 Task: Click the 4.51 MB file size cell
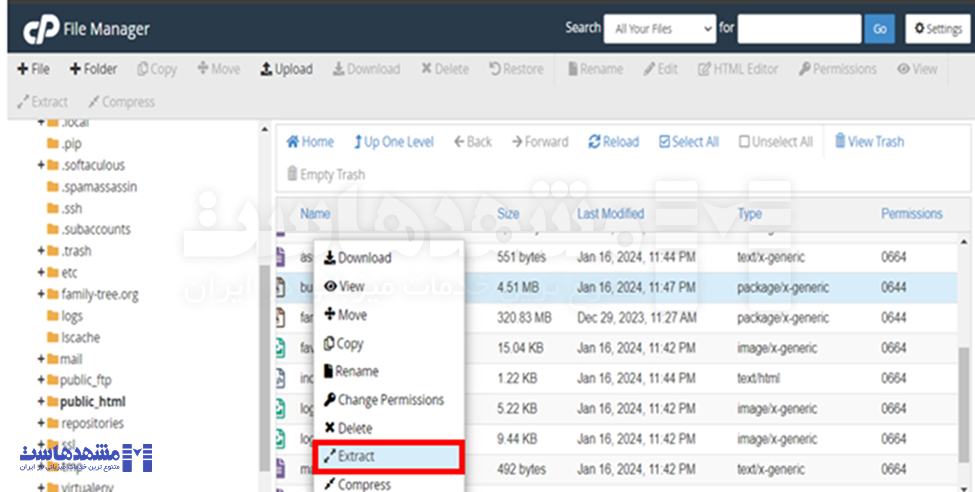point(517,287)
